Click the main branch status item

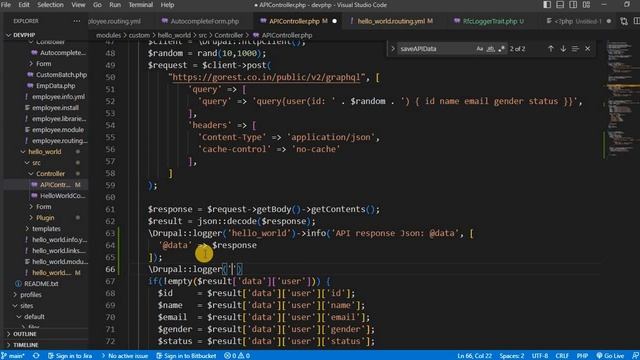tap(13, 356)
